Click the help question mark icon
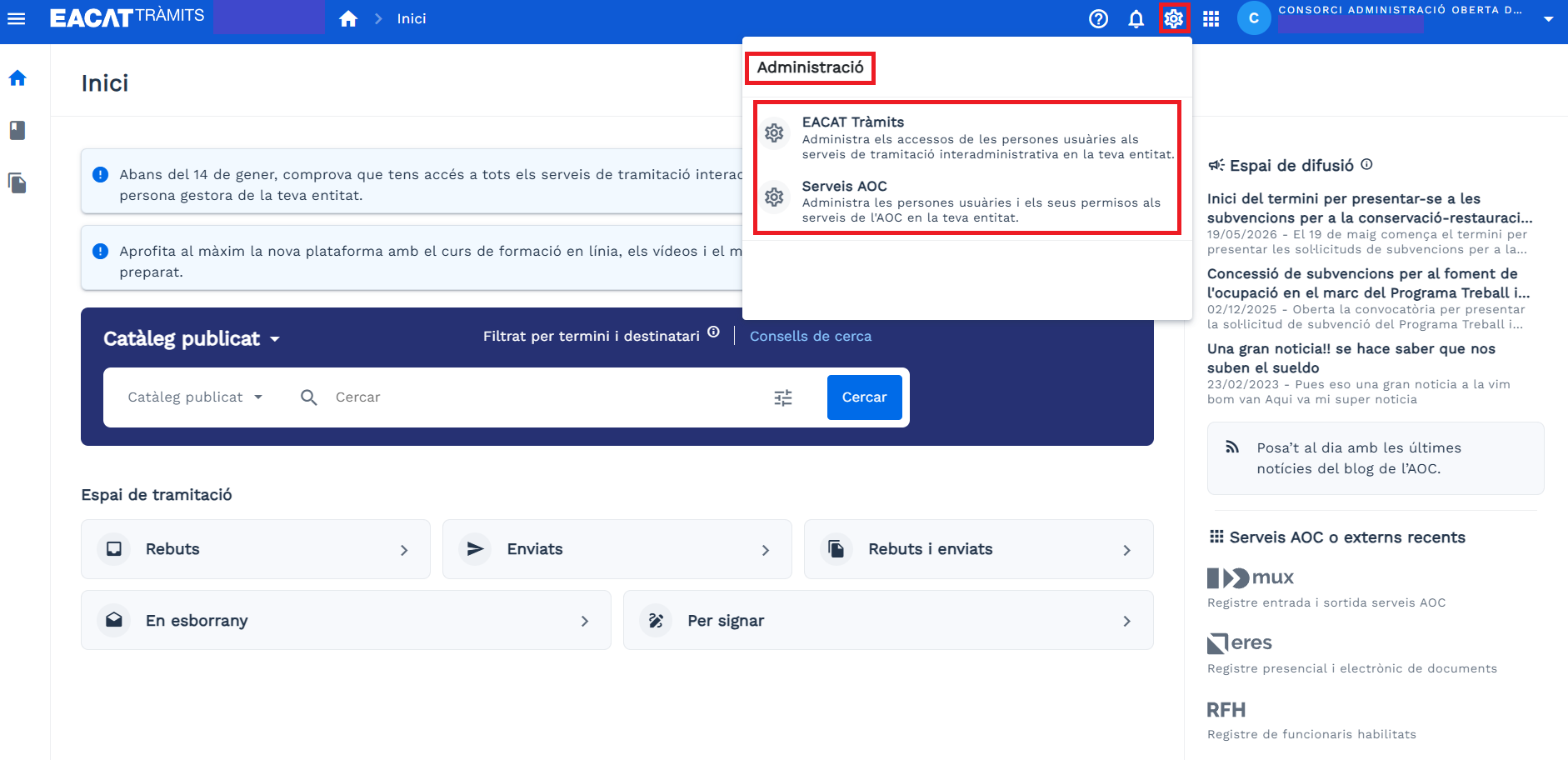The width and height of the screenshot is (1568, 760). point(1098,18)
